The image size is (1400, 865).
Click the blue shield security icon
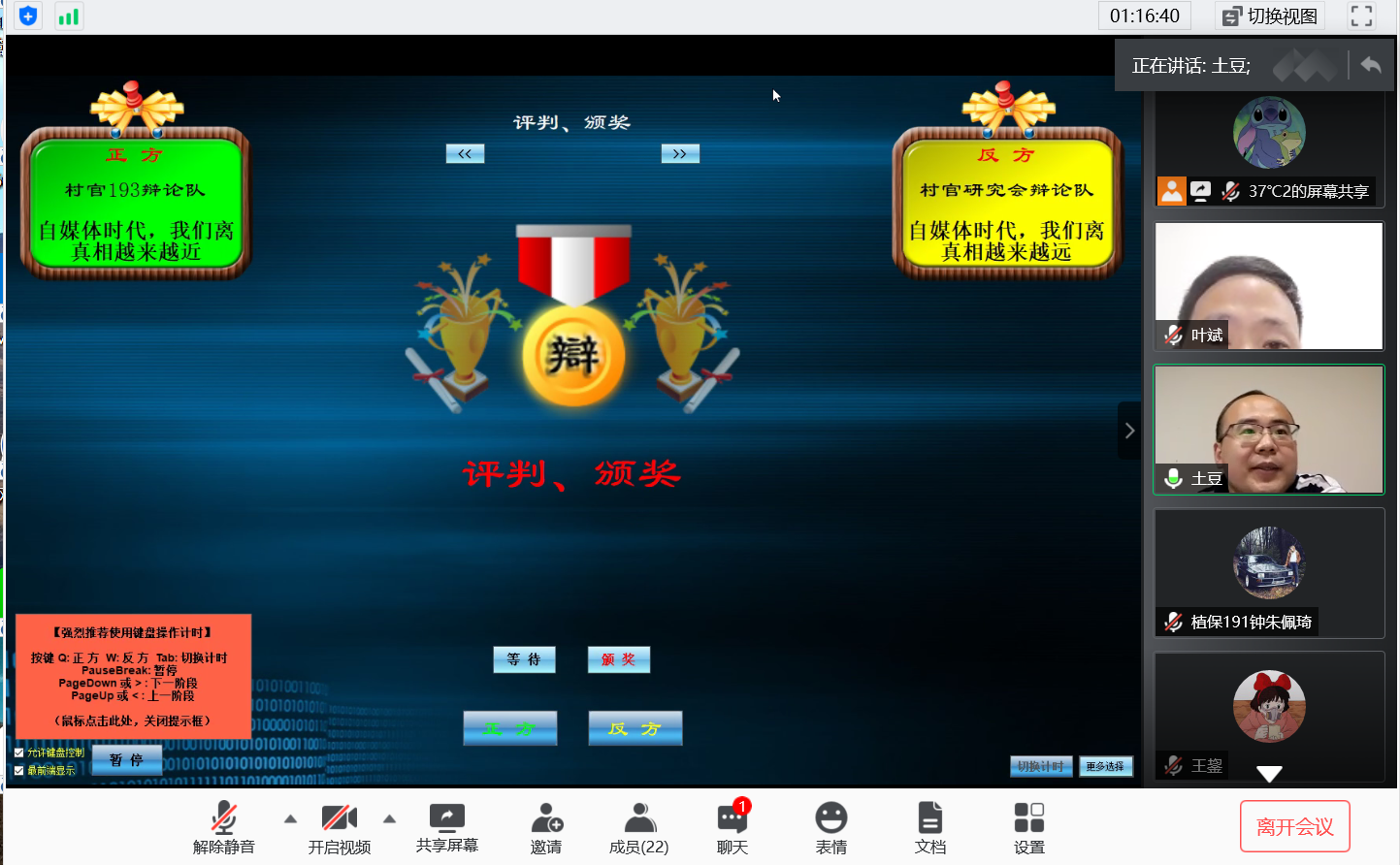coord(28,16)
